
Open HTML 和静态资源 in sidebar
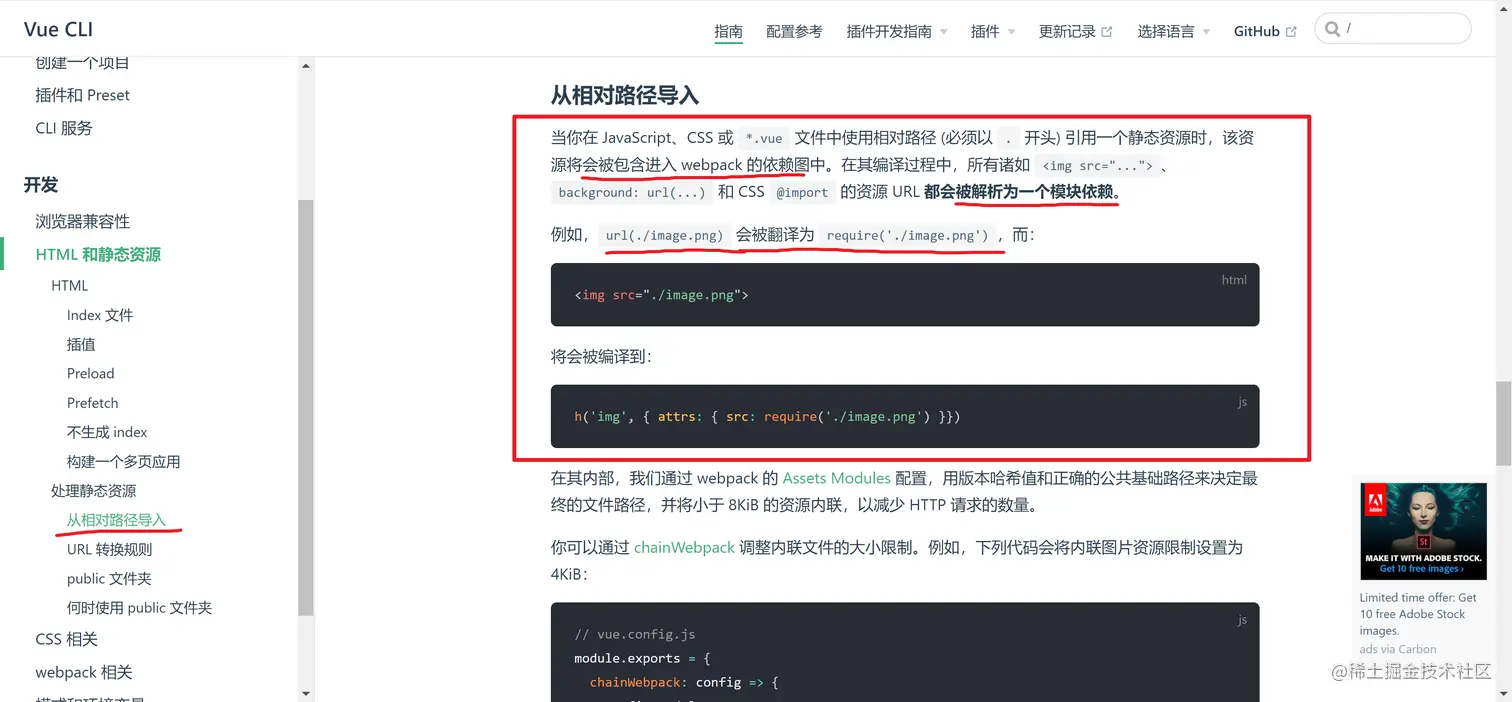[98, 254]
